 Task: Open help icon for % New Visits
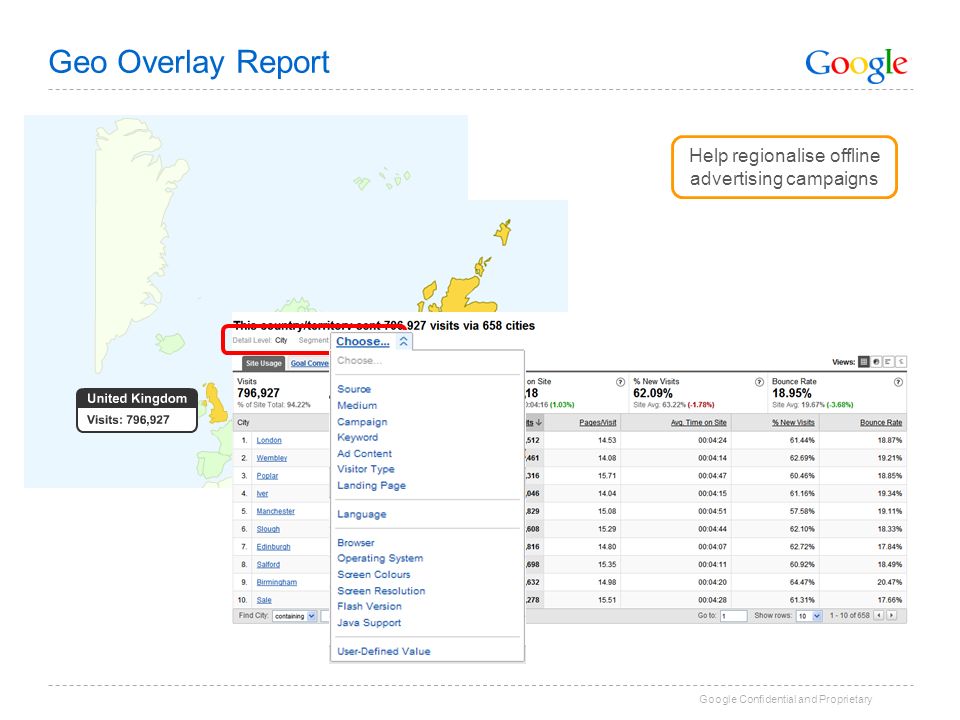coord(759,381)
